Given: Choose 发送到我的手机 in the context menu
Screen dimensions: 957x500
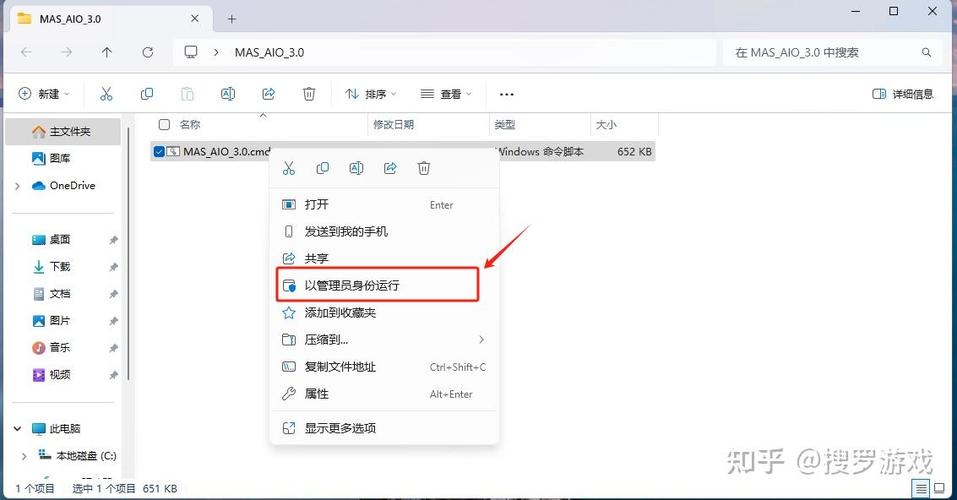Looking at the screenshot, I should (384, 231).
